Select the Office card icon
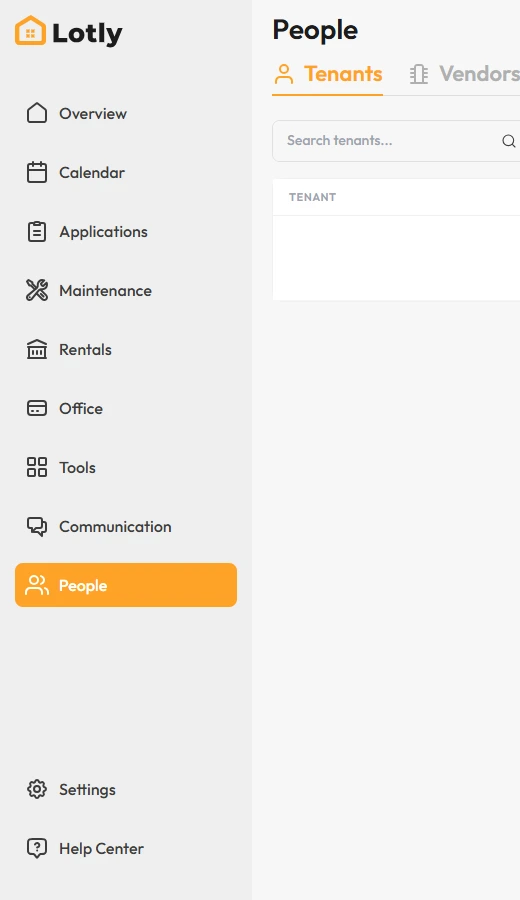The width and height of the screenshot is (520, 900). [37, 408]
